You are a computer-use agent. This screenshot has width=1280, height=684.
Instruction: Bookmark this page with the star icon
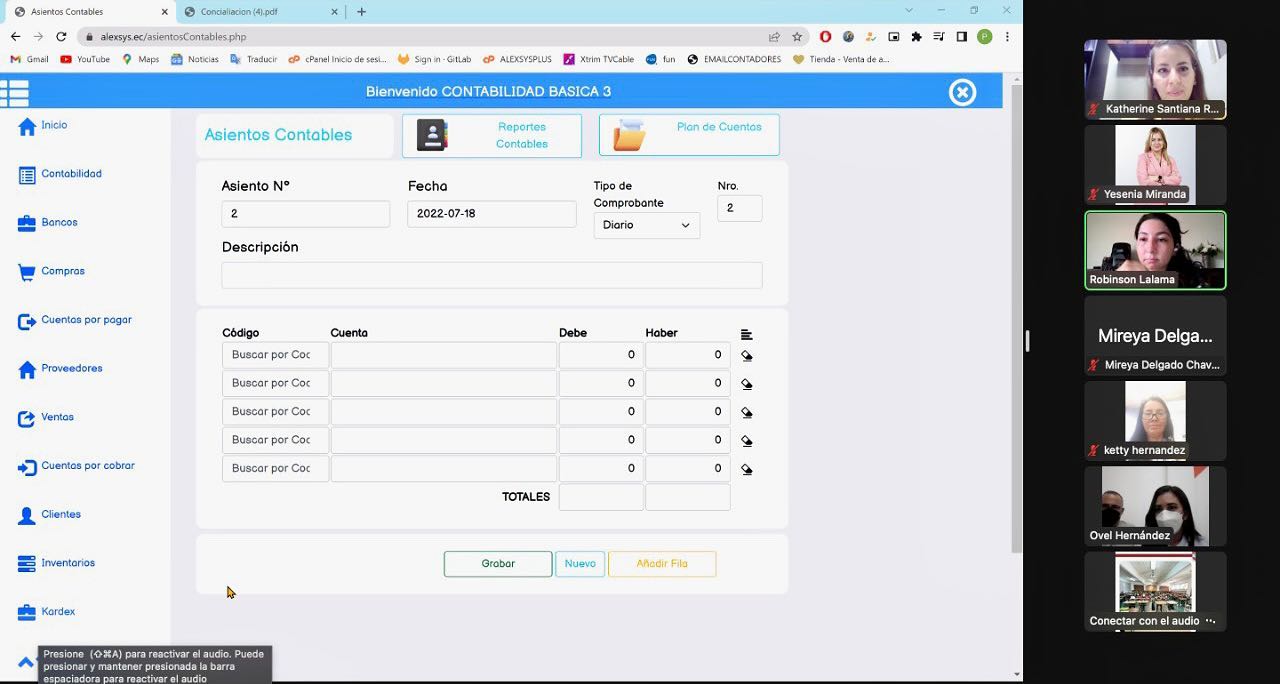pos(797,37)
